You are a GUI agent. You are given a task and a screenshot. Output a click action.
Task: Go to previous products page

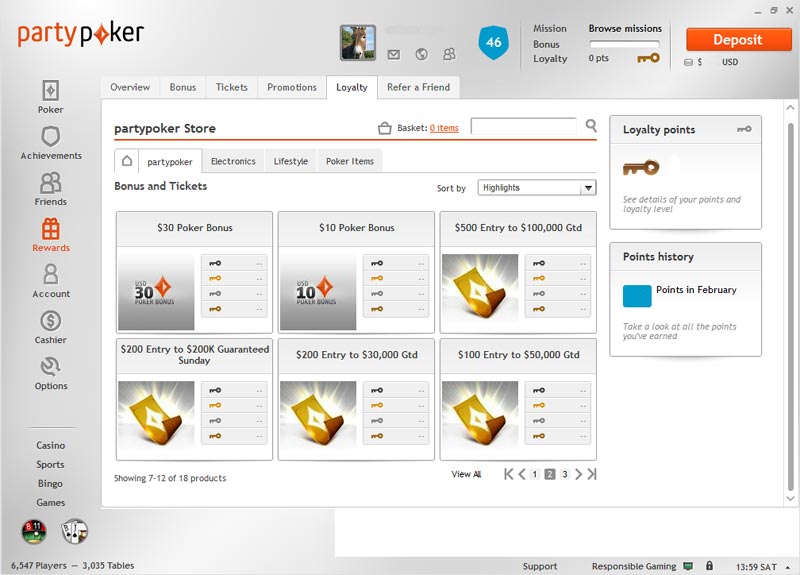click(522, 474)
